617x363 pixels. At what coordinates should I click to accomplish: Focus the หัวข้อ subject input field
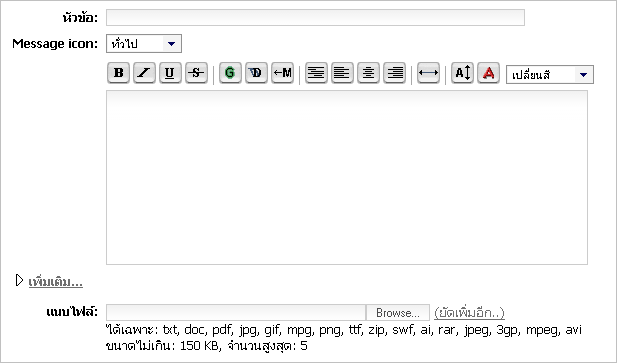pyautogui.click(x=315, y=18)
